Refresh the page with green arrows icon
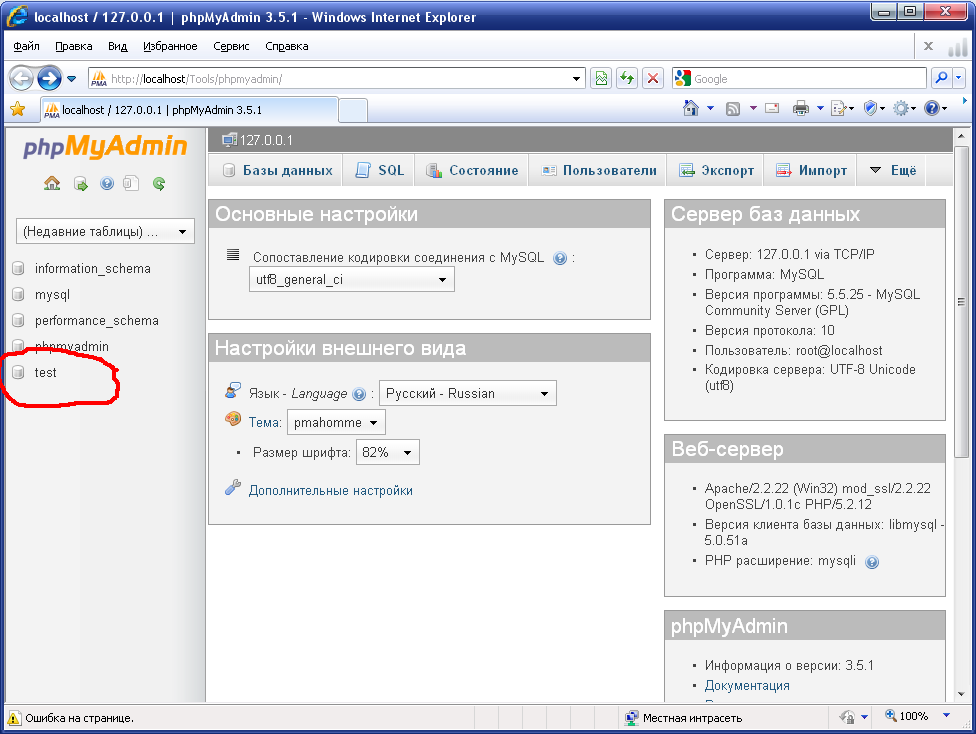Image resolution: width=976 pixels, height=734 pixels. point(627,78)
